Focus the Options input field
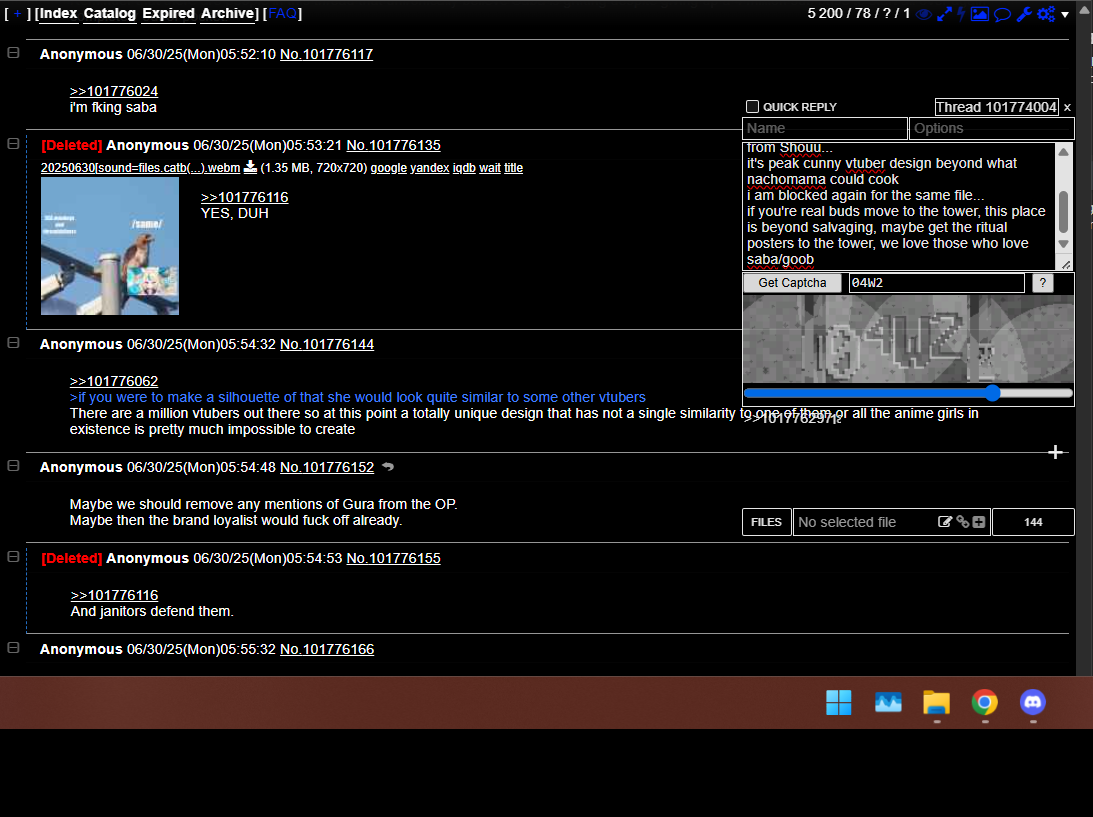 (991, 128)
